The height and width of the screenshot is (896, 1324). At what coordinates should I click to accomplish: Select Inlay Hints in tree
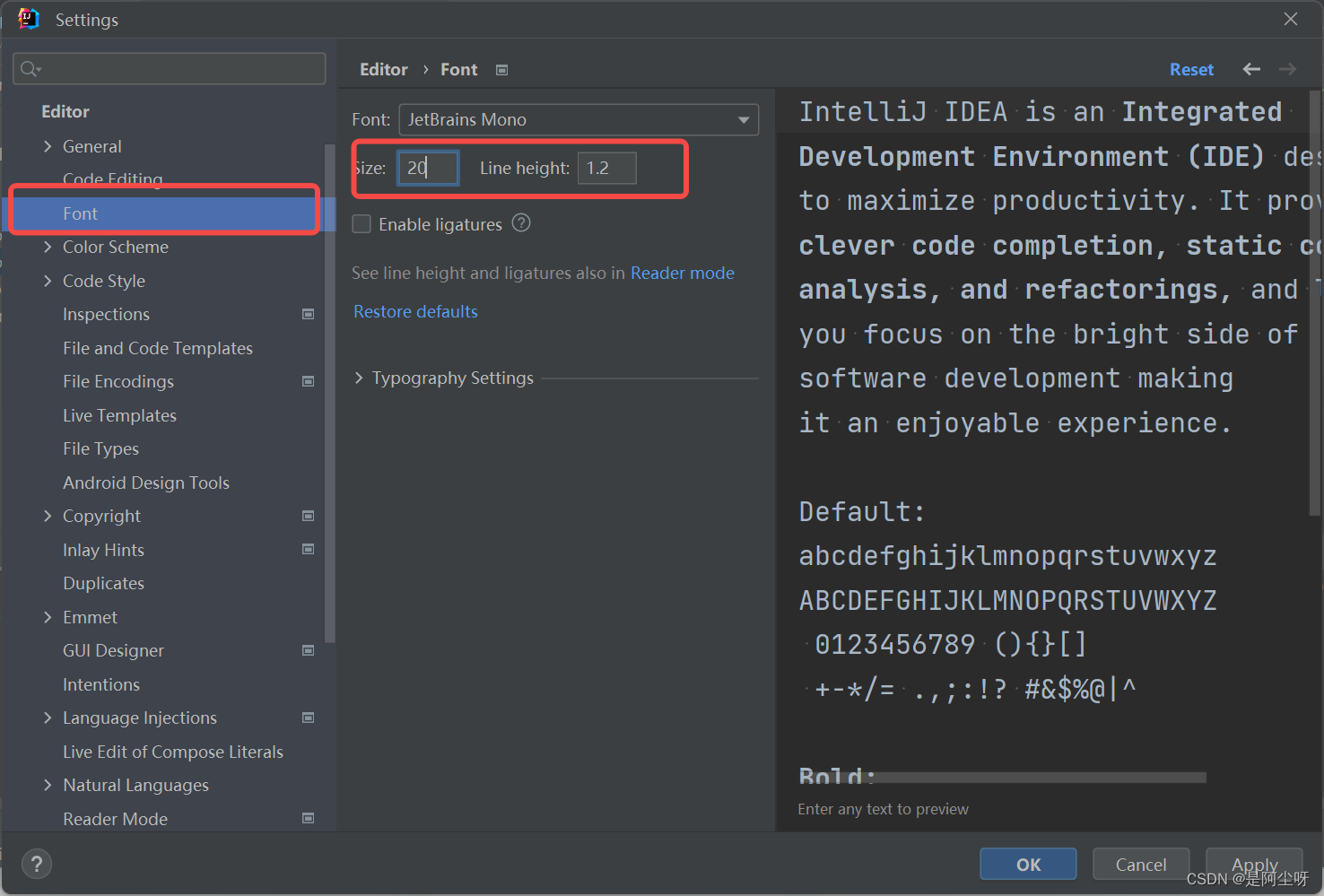pyautogui.click(x=103, y=550)
